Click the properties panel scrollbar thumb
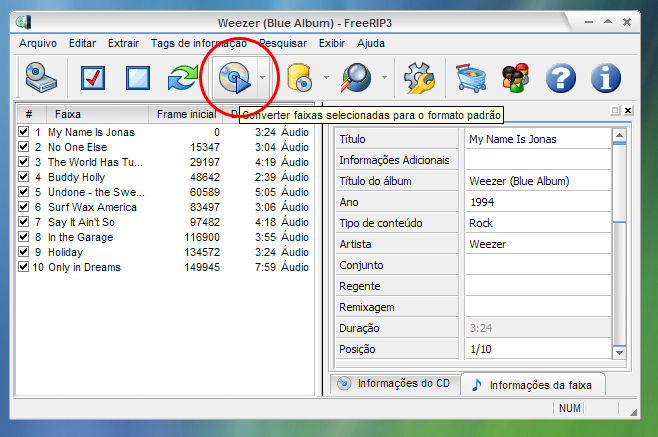Viewport: 658px width, 437px height. click(619, 182)
